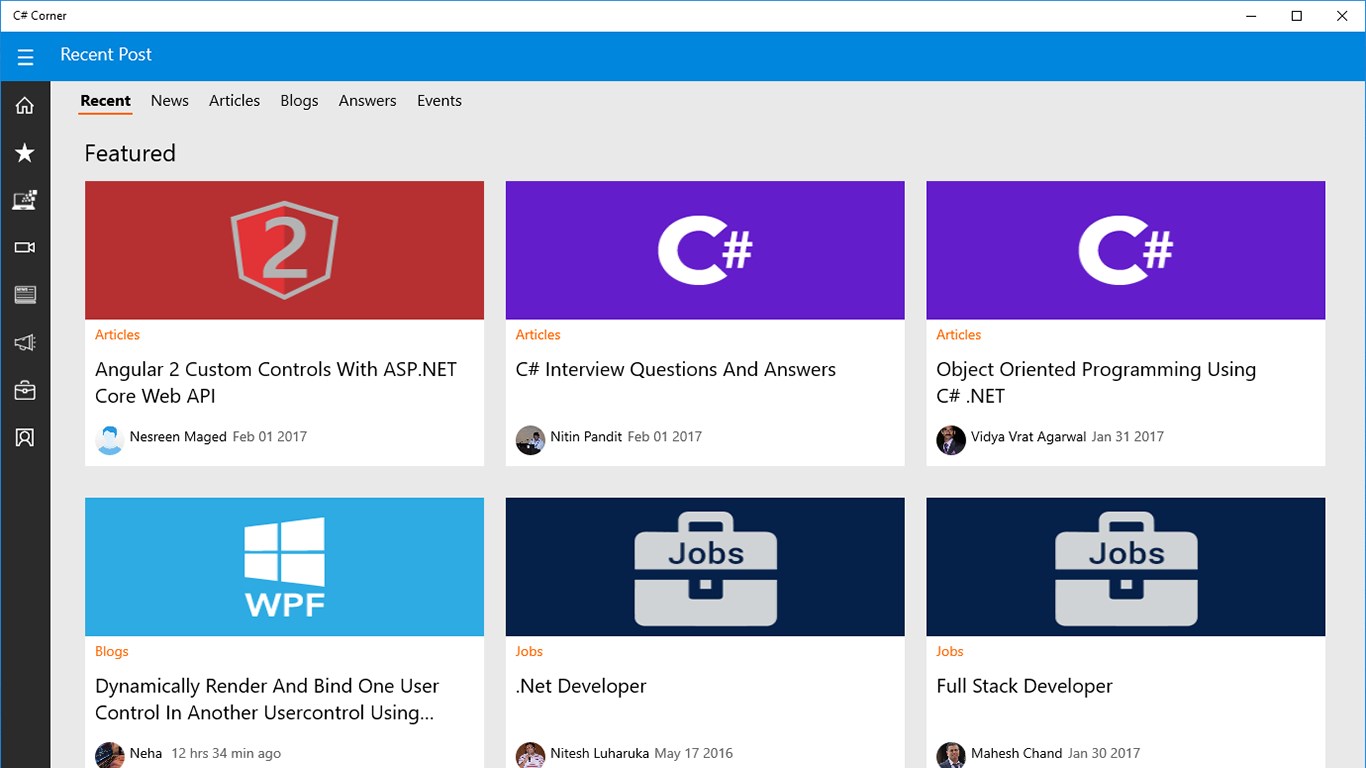Viewport: 1366px width, 768px height.
Task: Go to the Events tab
Action: coord(439,101)
